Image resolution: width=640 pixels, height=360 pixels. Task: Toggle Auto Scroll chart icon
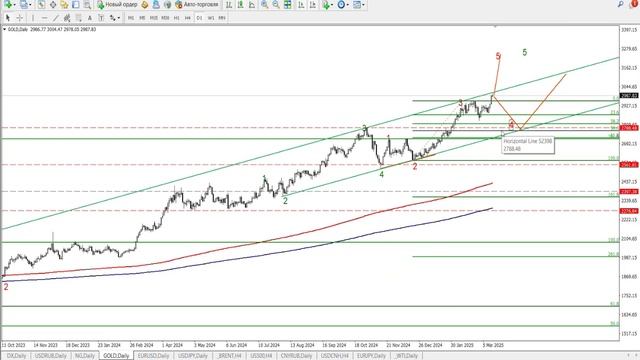[301, 4]
